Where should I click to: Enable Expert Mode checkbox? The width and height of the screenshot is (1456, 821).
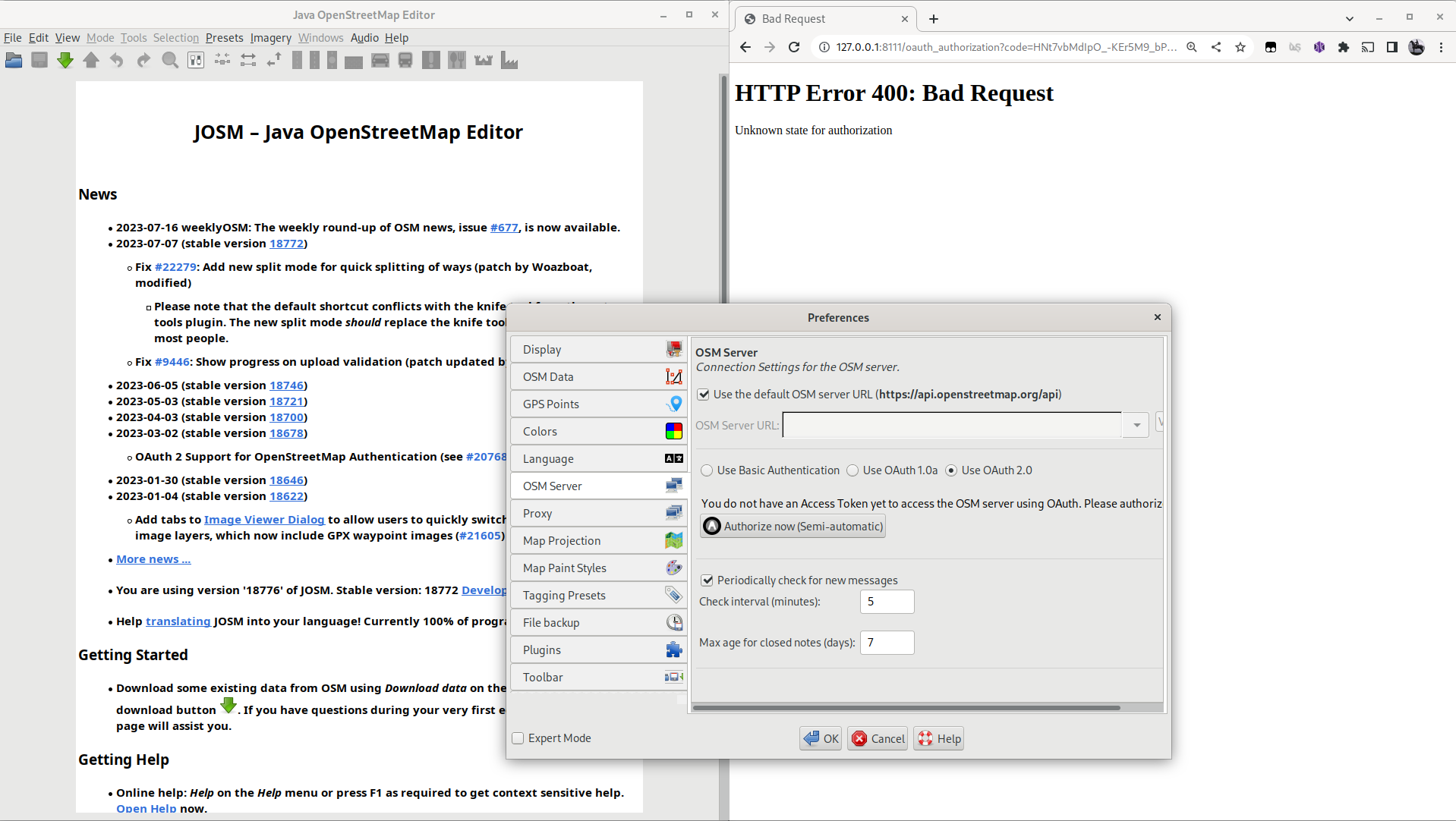518,738
